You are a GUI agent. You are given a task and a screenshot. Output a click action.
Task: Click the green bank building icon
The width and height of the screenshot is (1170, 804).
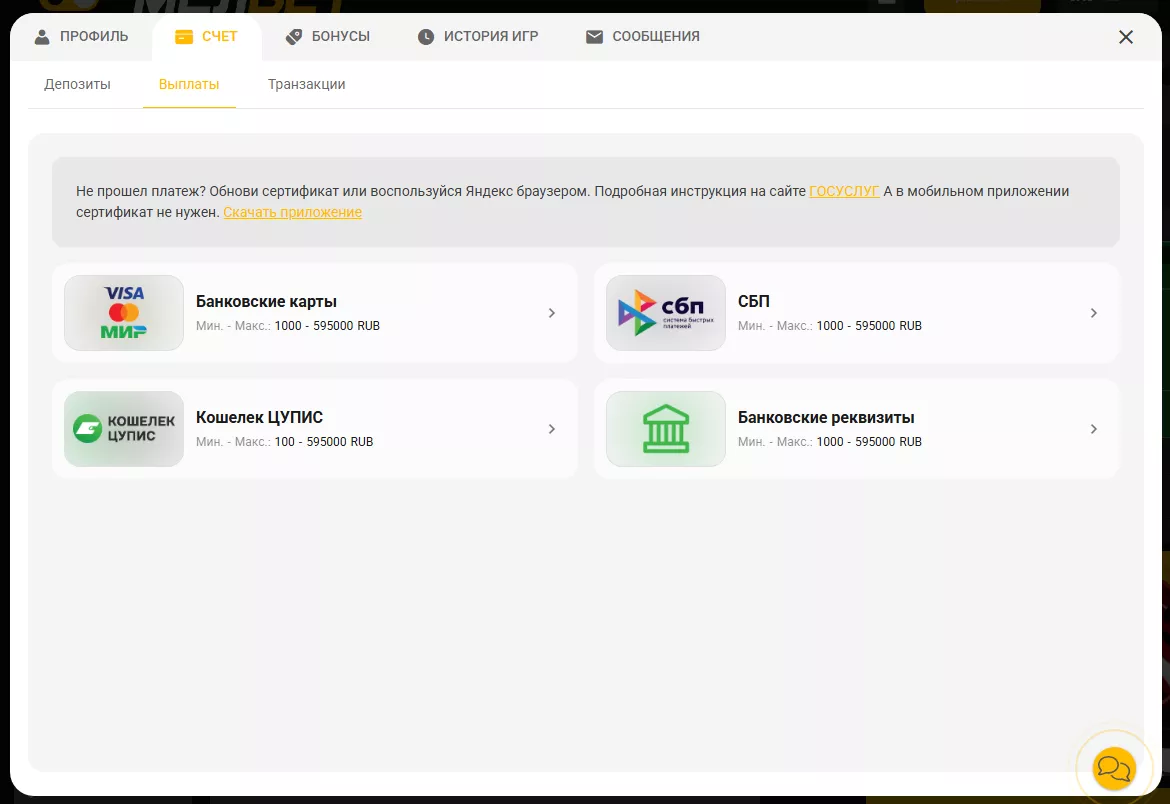(665, 428)
